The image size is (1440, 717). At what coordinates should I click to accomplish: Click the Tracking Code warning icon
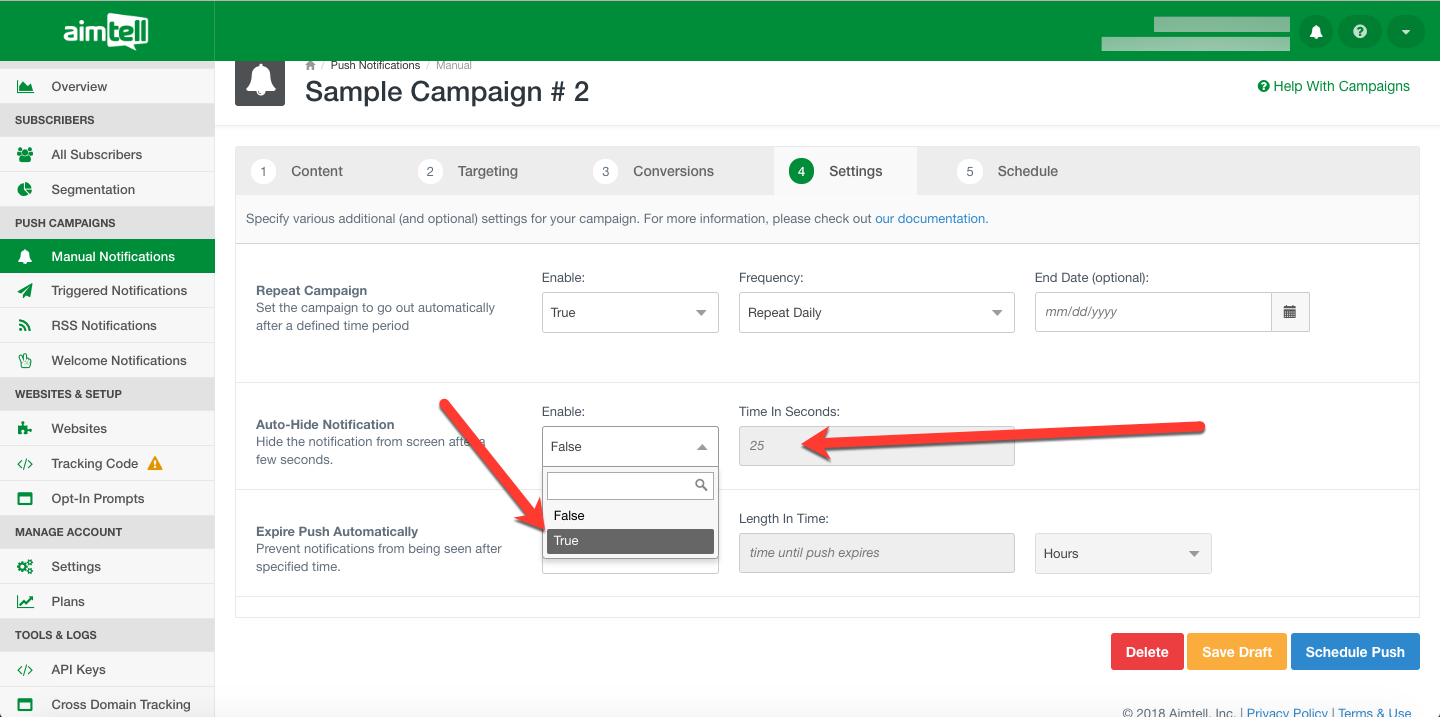(x=155, y=463)
